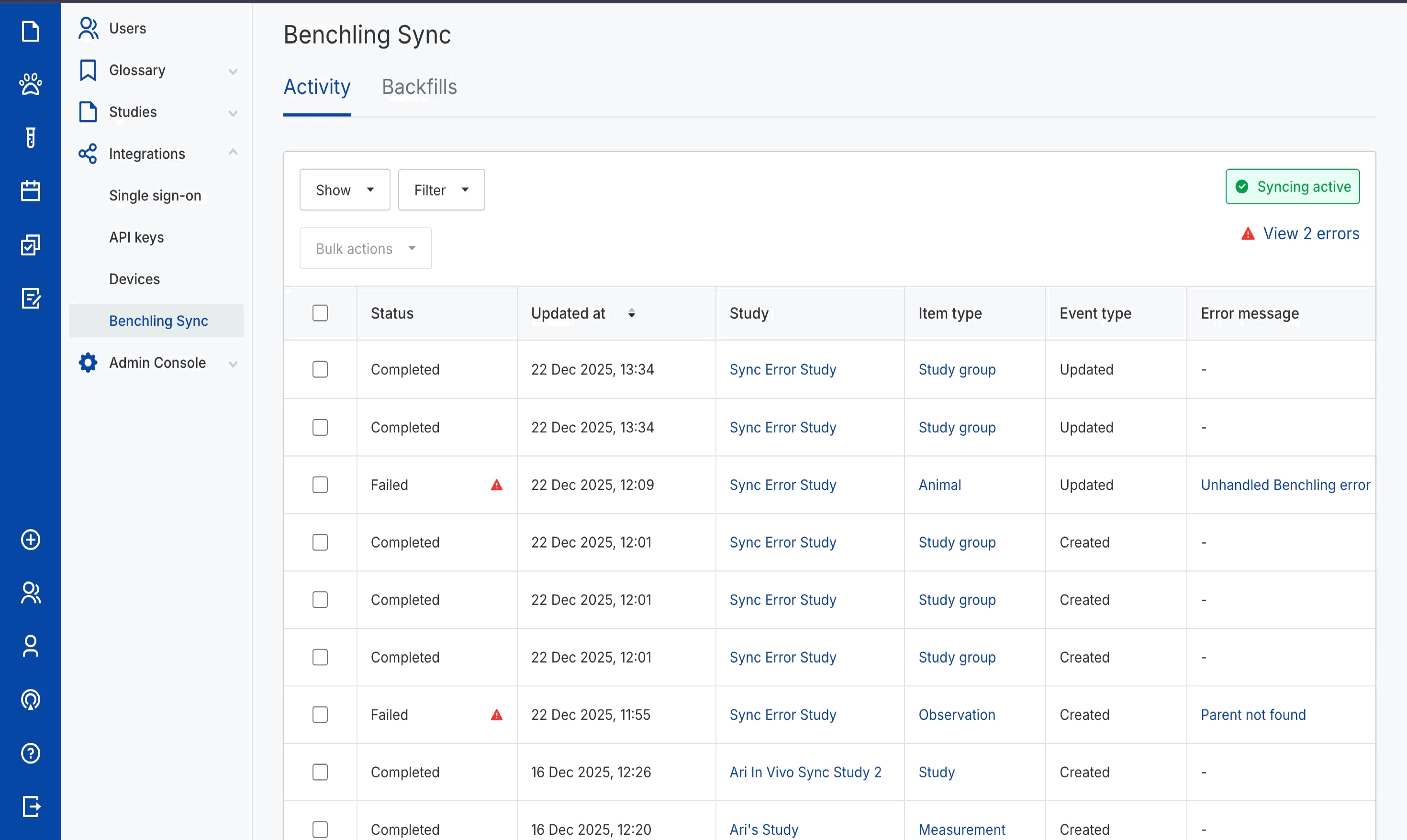Screen dimensions: 1407x840
Task: Click the Syncing active status badge
Action: pos(1292,187)
